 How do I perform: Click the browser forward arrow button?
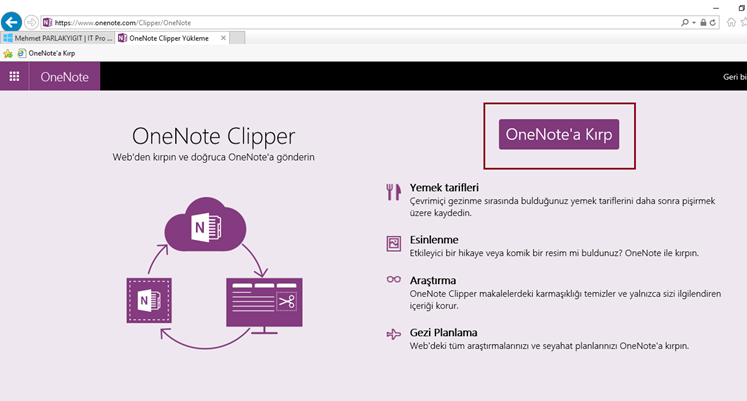(33, 21)
